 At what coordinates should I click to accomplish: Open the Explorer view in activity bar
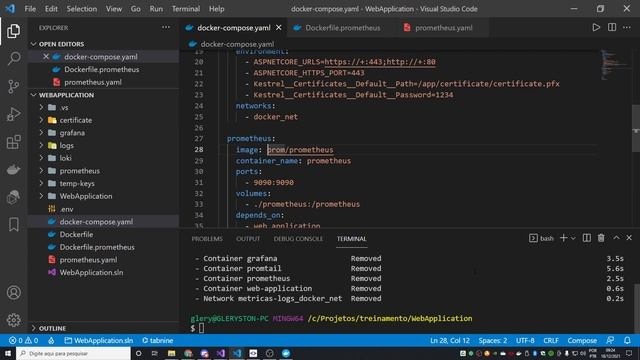click(13, 31)
